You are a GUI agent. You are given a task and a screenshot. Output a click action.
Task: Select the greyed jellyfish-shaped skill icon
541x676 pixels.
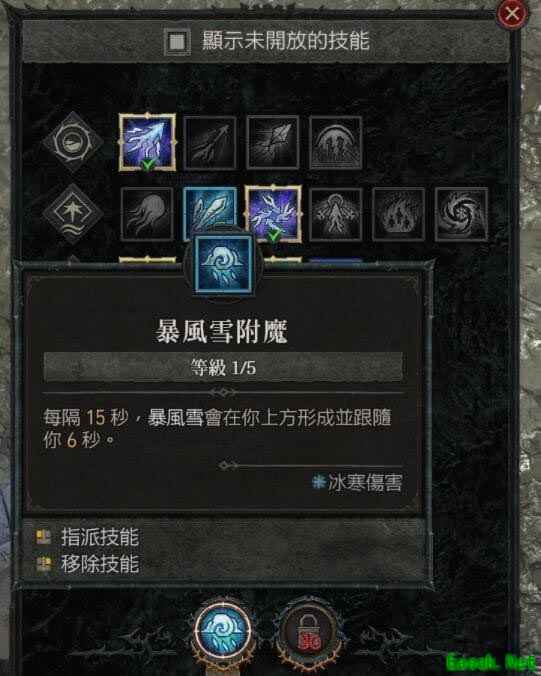pos(147,214)
